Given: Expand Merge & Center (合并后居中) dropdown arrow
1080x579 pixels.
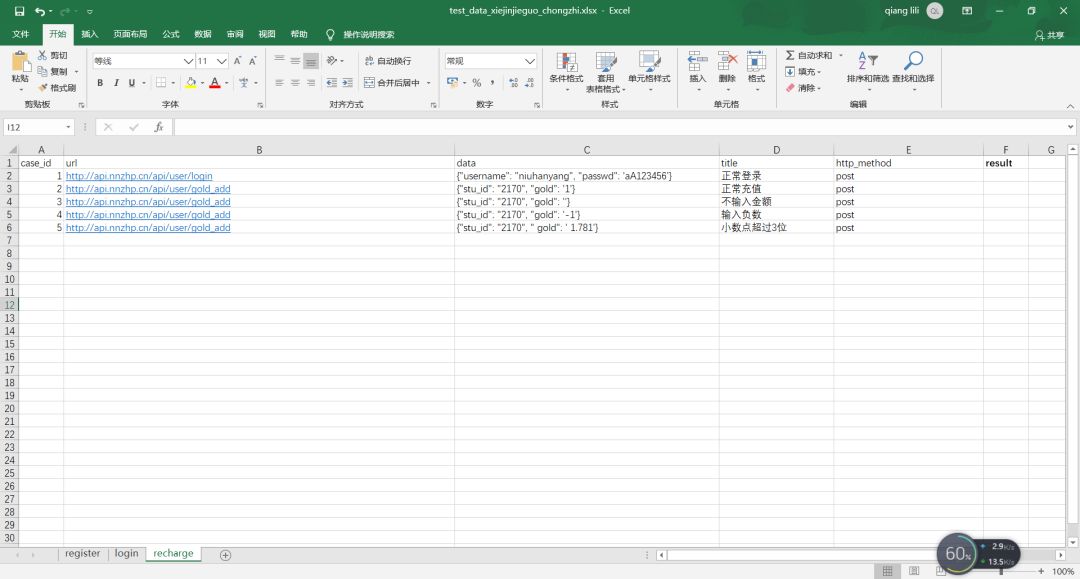Looking at the screenshot, I should (x=428, y=83).
